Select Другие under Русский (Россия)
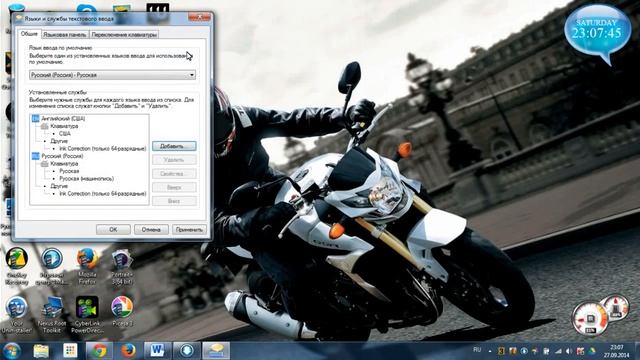Image resolution: width=640 pixels, height=360 pixels. [x=59, y=186]
